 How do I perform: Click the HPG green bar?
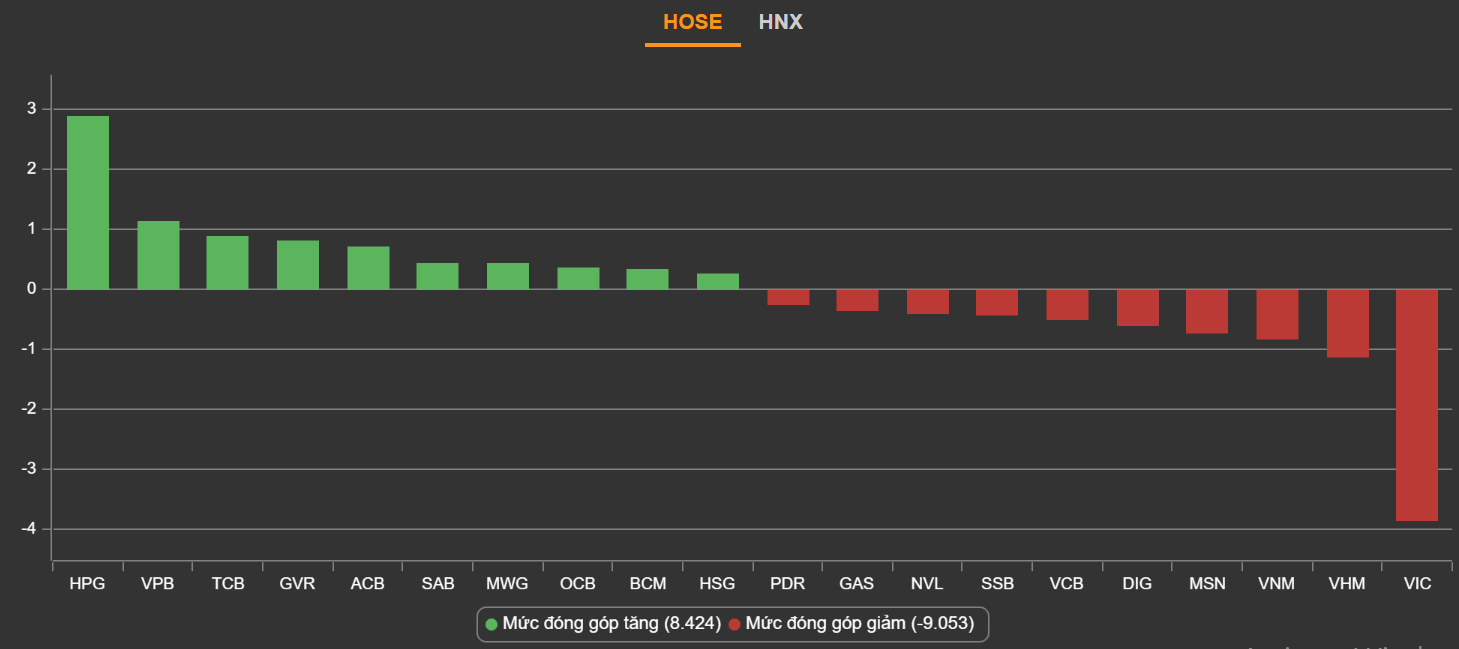pos(88,203)
